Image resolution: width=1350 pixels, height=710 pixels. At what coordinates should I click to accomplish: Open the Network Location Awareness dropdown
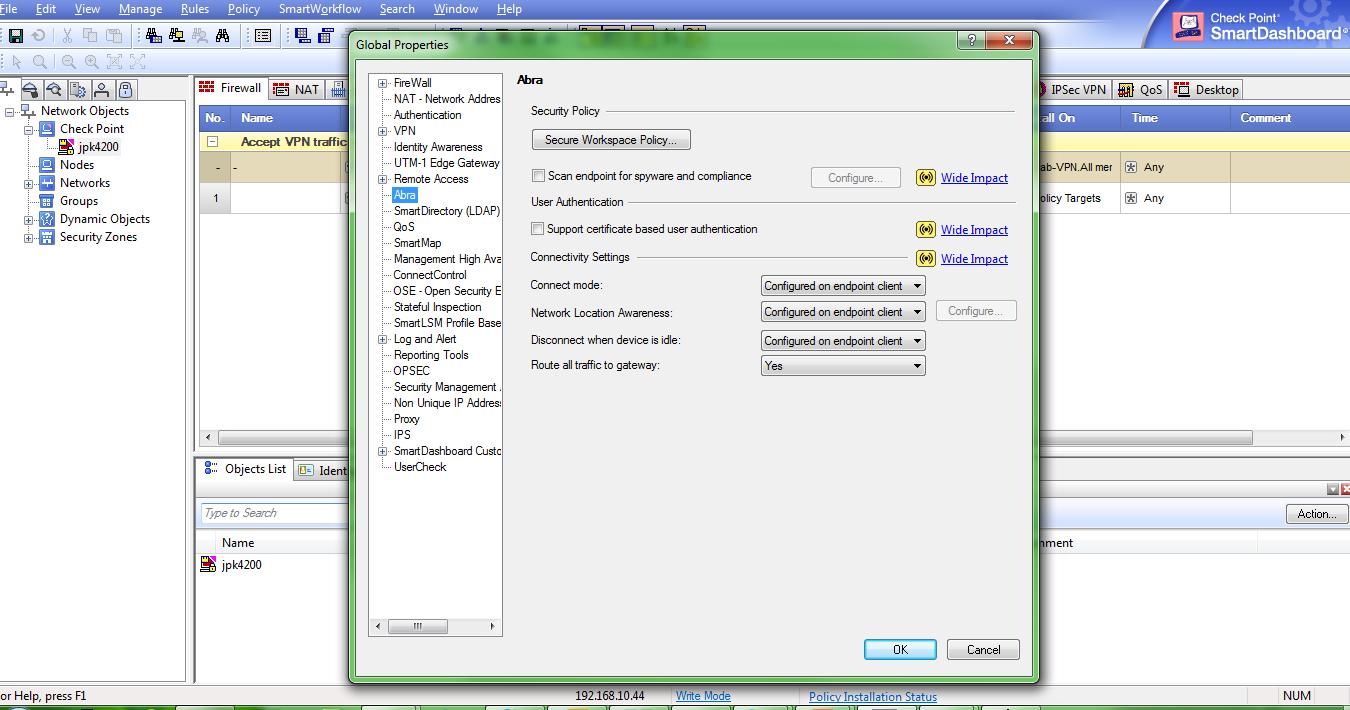pos(843,312)
